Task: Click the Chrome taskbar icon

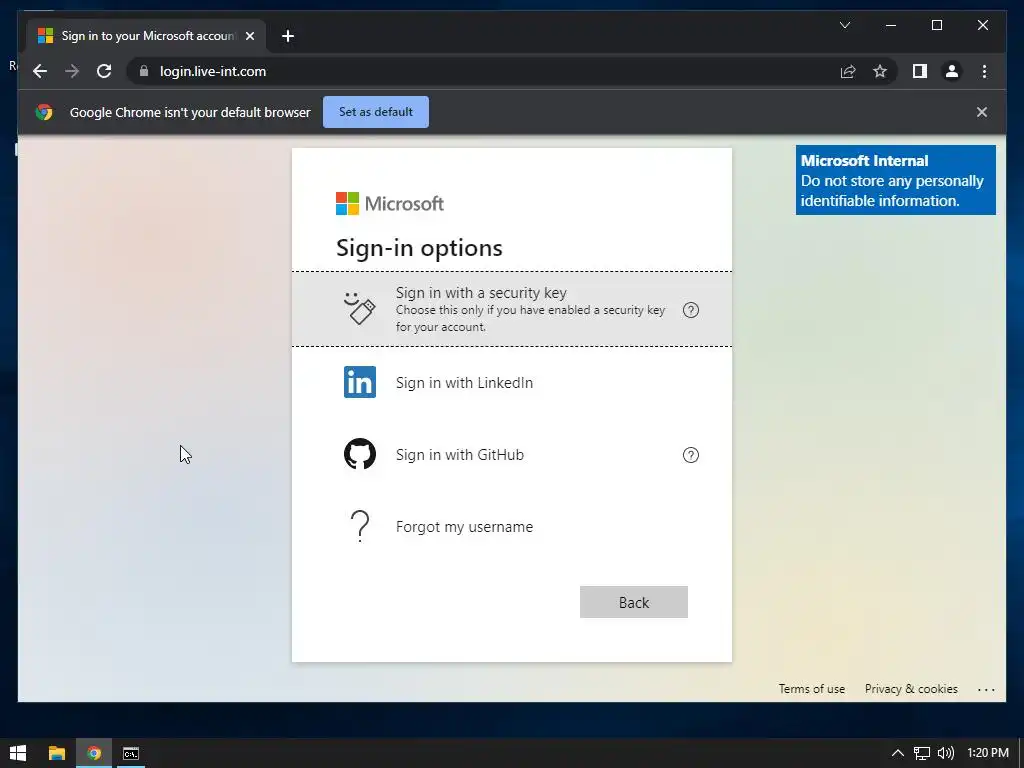Action: (x=94, y=753)
